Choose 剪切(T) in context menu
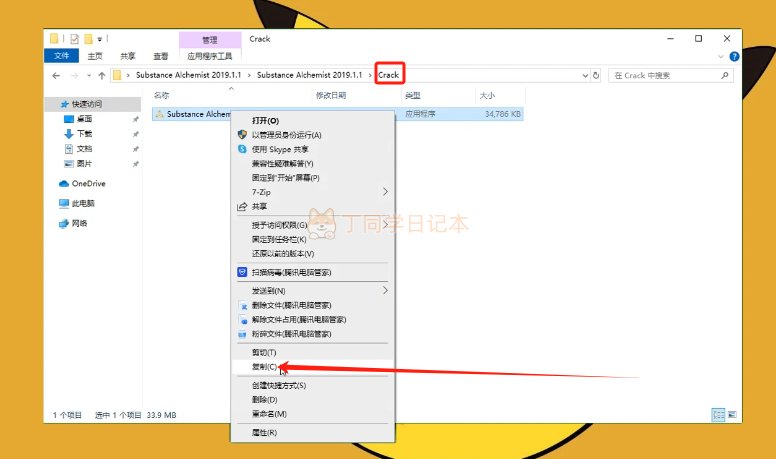776x459 pixels. pyautogui.click(x=313, y=353)
